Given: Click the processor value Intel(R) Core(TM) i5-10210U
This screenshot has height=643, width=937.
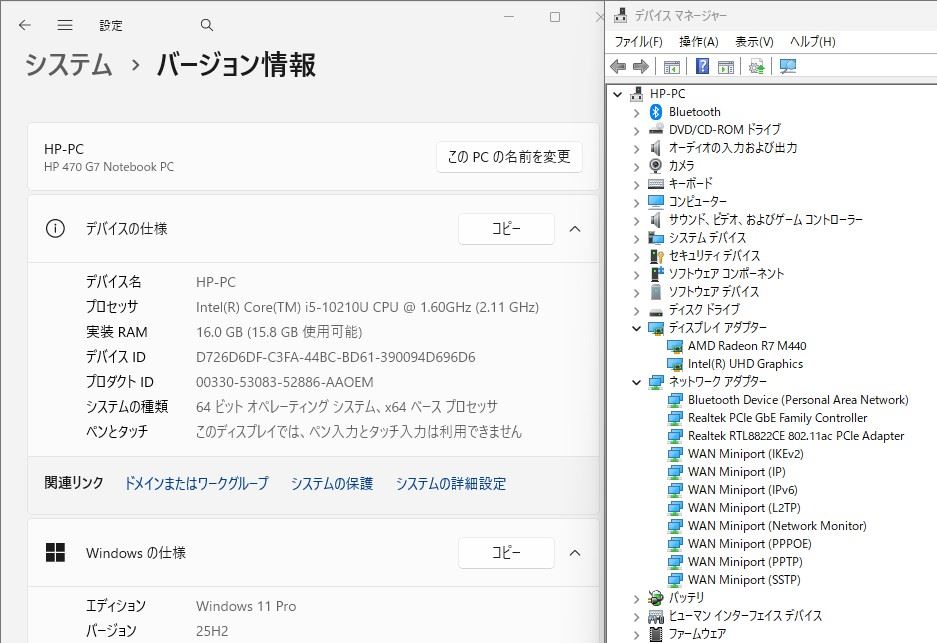Looking at the screenshot, I should tap(368, 307).
